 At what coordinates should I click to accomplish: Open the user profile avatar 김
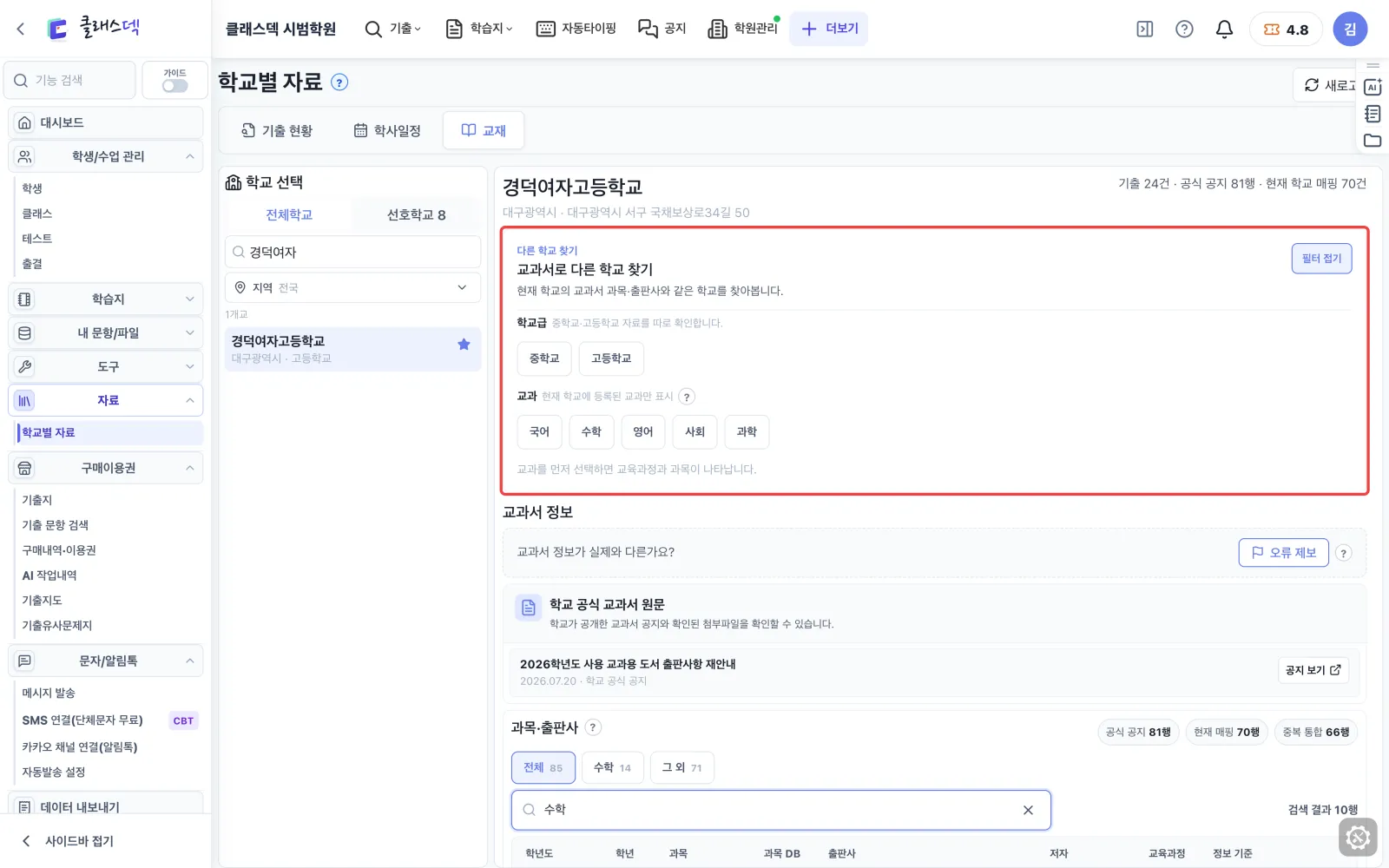pos(1350,29)
